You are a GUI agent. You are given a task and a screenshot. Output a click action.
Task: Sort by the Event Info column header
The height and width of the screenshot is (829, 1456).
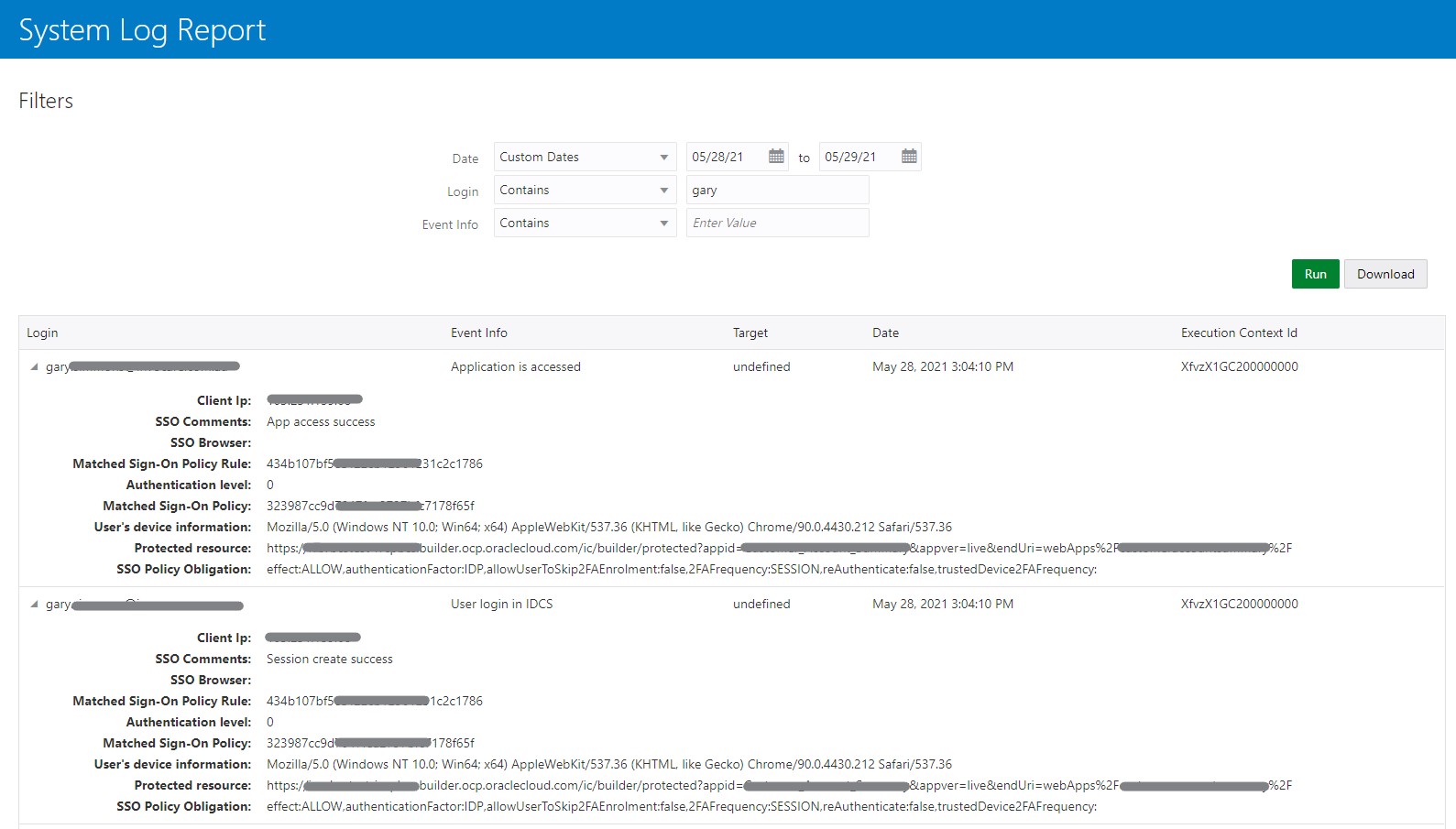479,333
